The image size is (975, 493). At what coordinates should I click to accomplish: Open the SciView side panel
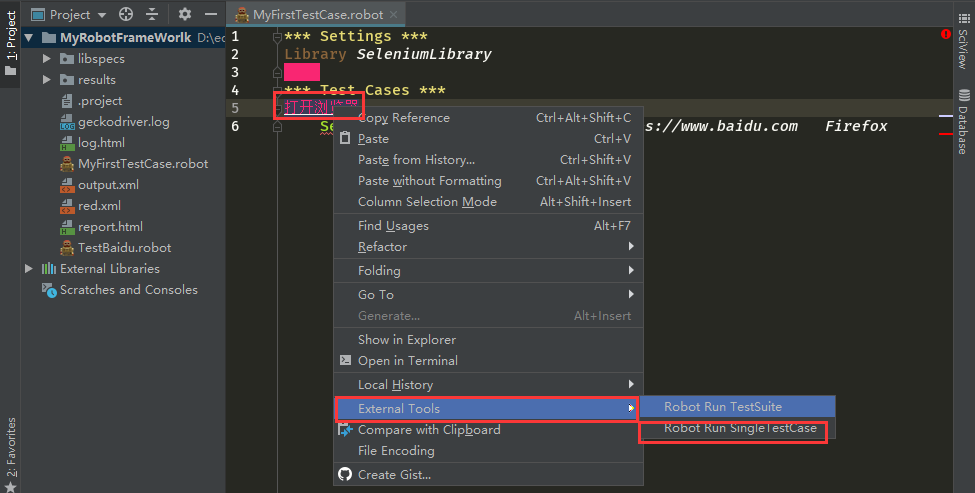tap(963, 48)
